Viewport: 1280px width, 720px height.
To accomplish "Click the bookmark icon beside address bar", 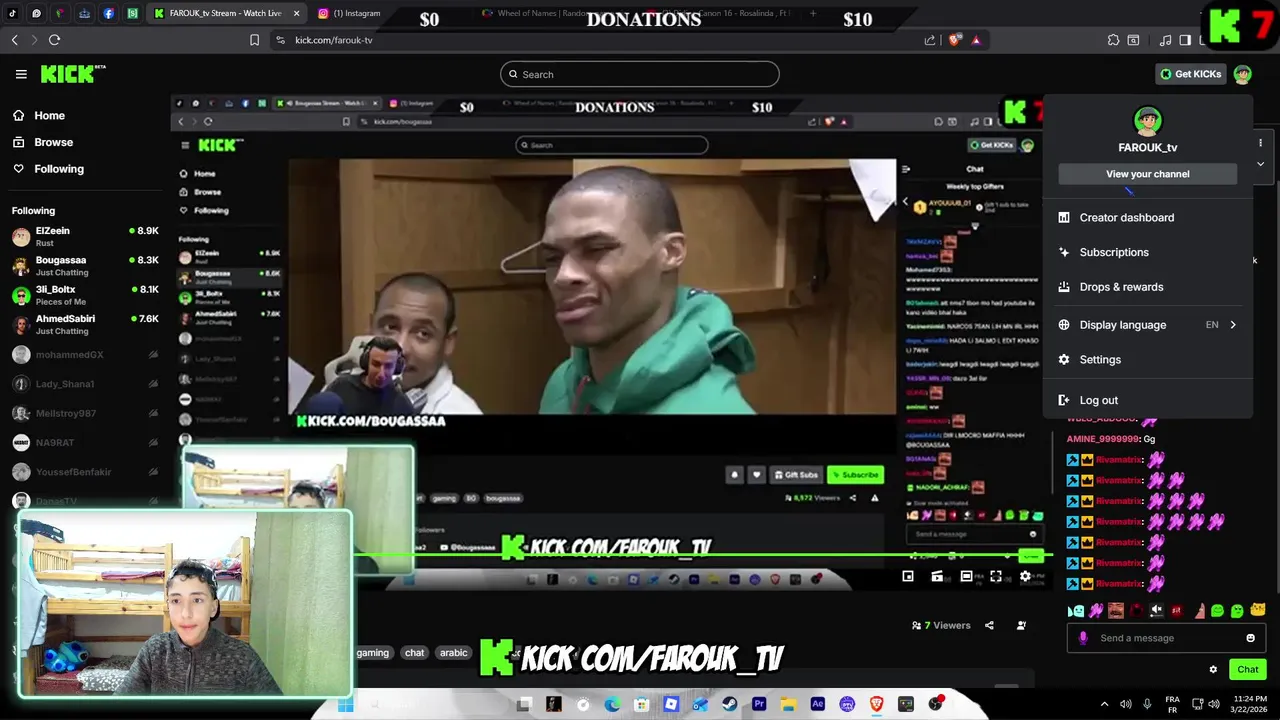I will [x=254, y=40].
